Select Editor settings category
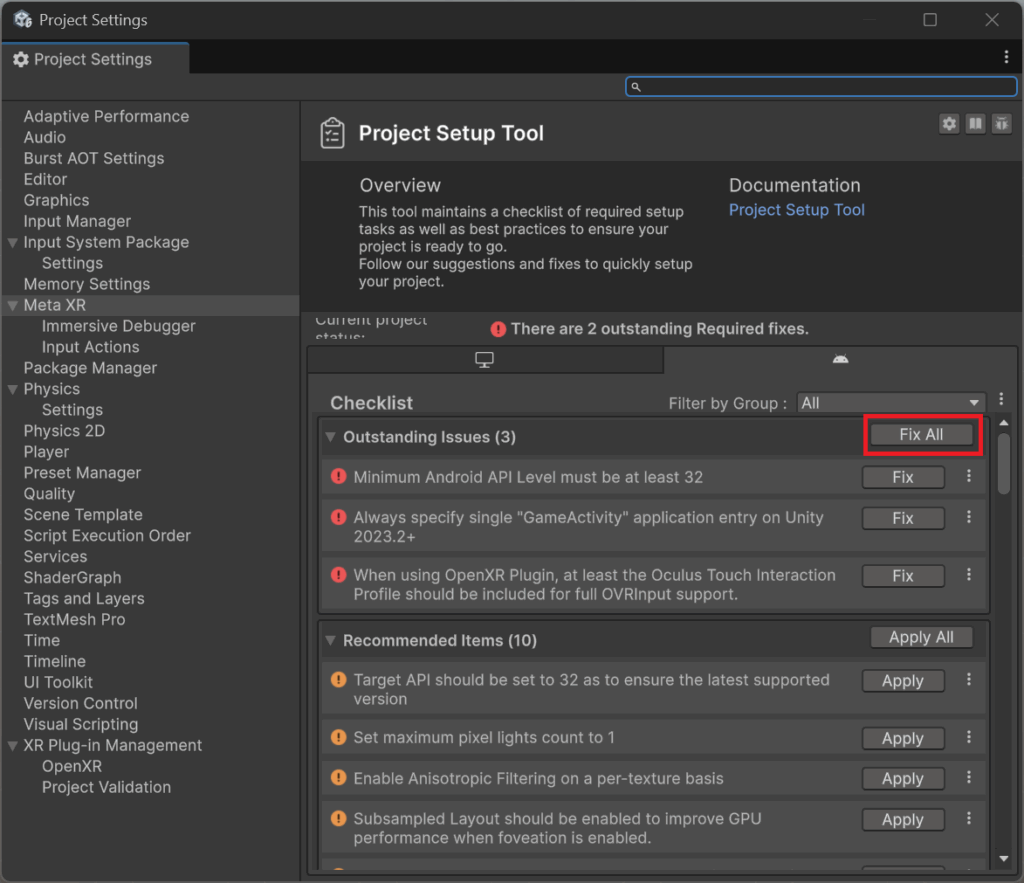Image resolution: width=1024 pixels, height=883 pixels. click(46, 179)
